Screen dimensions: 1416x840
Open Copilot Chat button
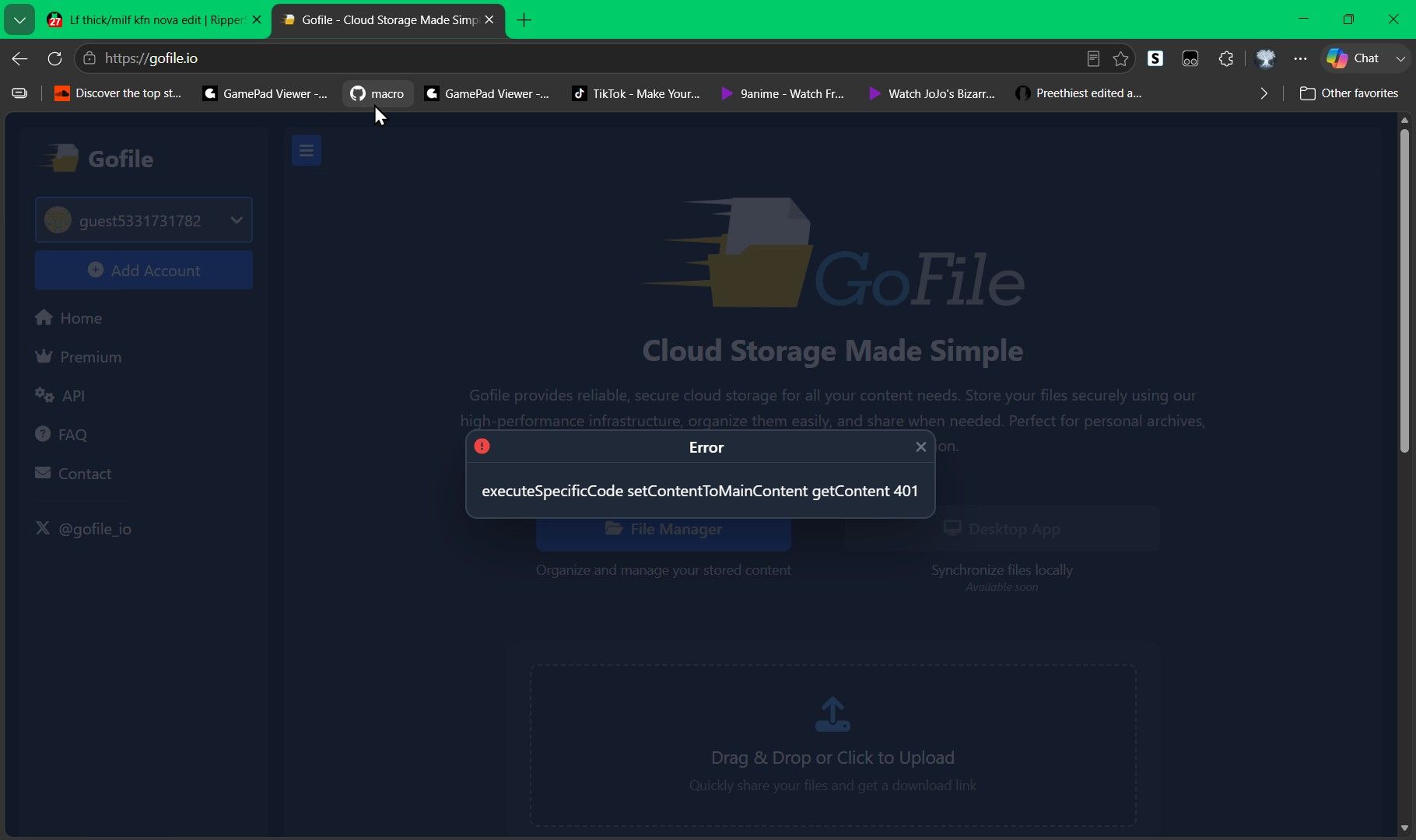click(1354, 58)
